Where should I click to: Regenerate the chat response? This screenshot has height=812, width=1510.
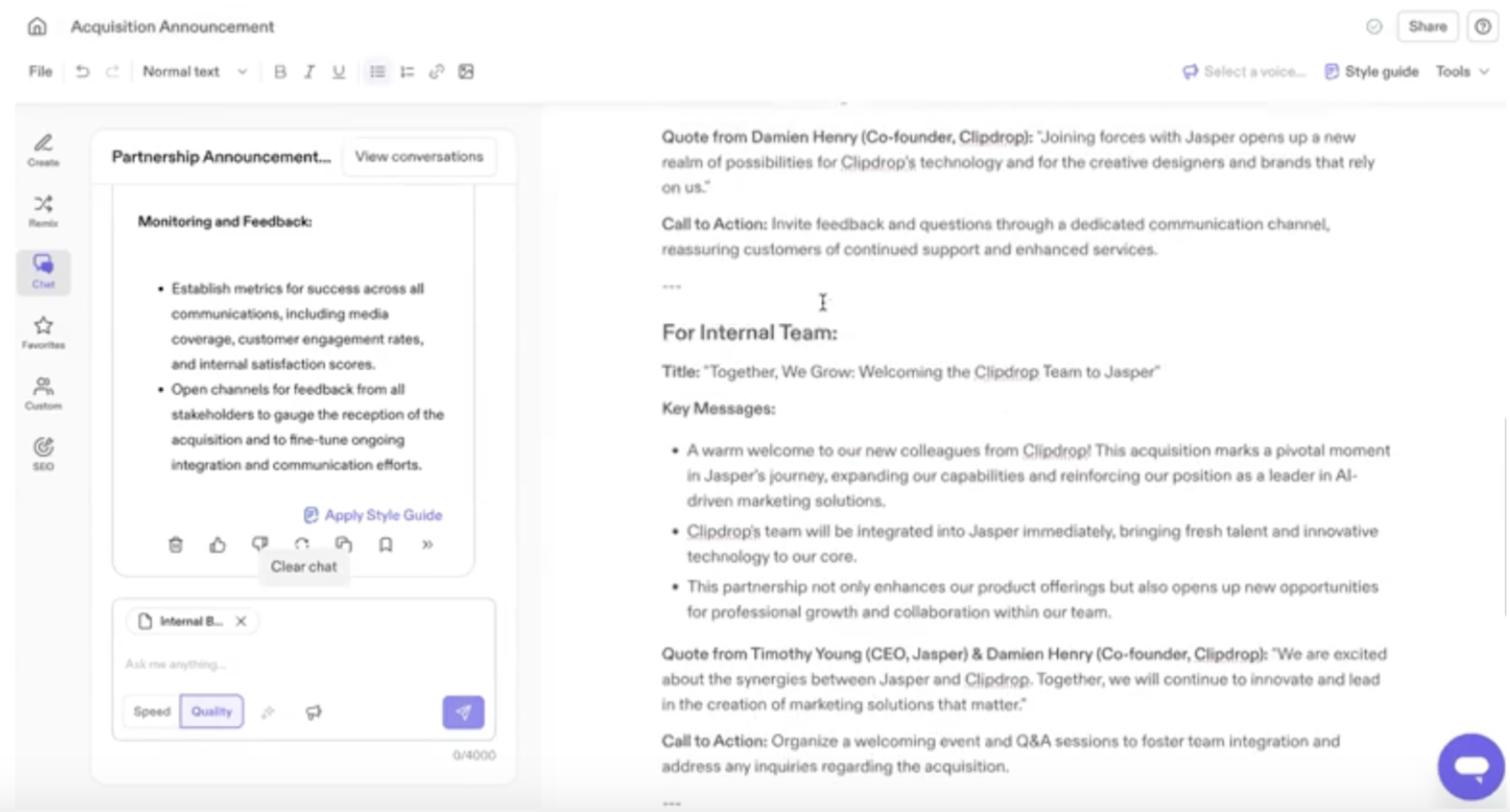point(302,544)
